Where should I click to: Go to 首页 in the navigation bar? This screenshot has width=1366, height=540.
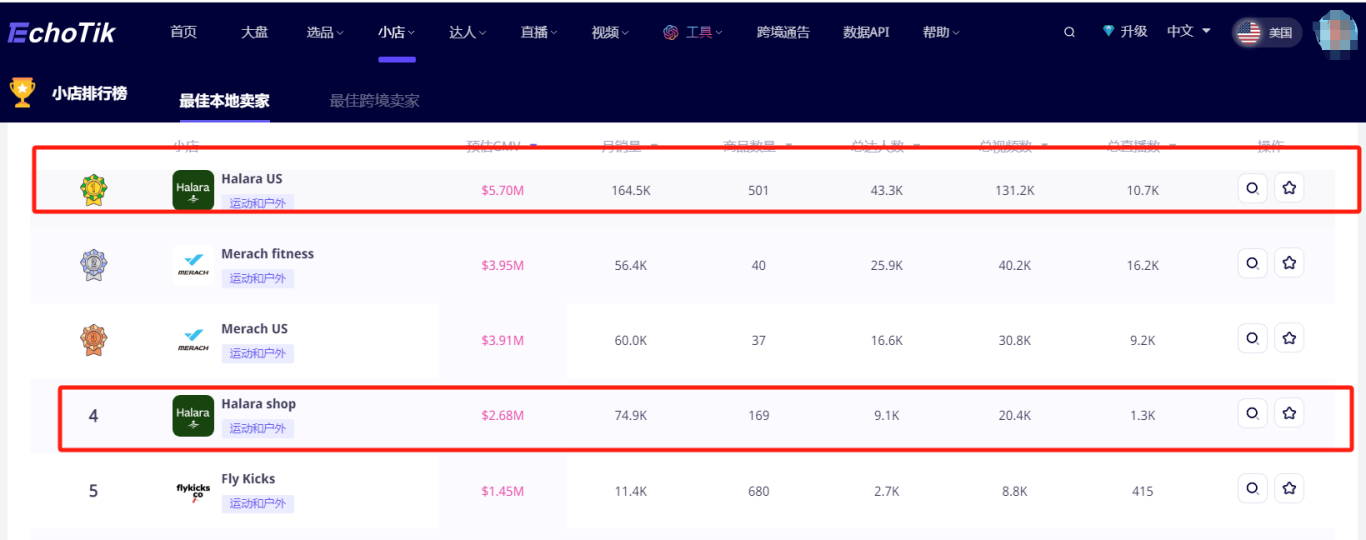[x=183, y=32]
